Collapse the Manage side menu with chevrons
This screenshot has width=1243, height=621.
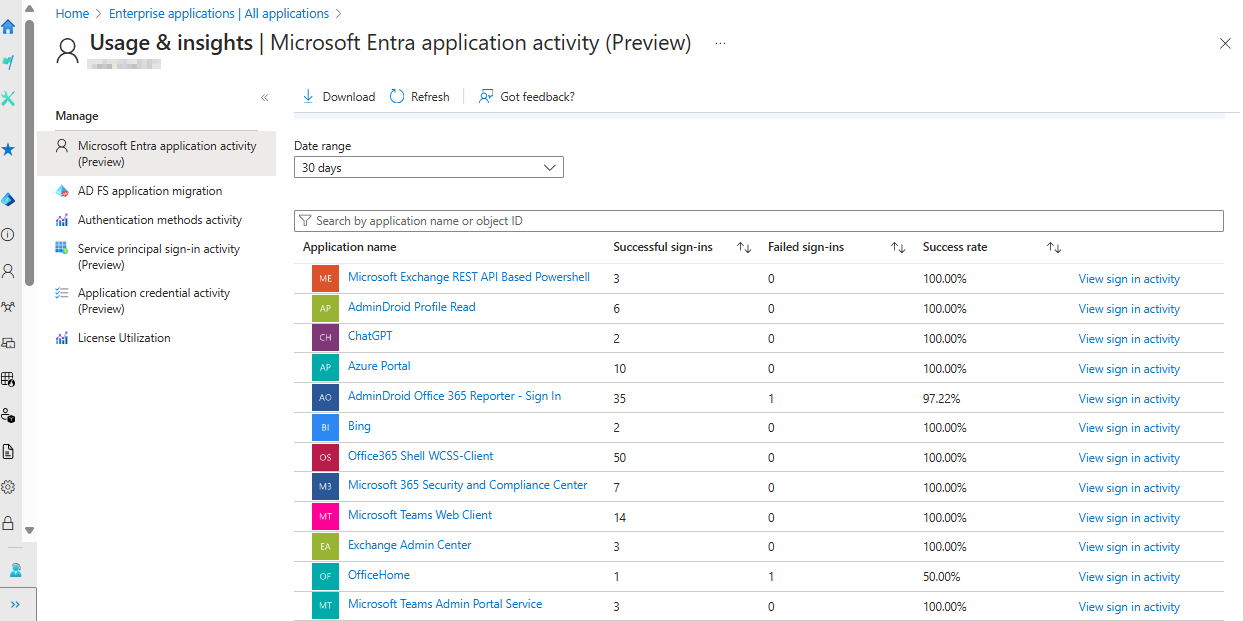(x=264, y=98)
